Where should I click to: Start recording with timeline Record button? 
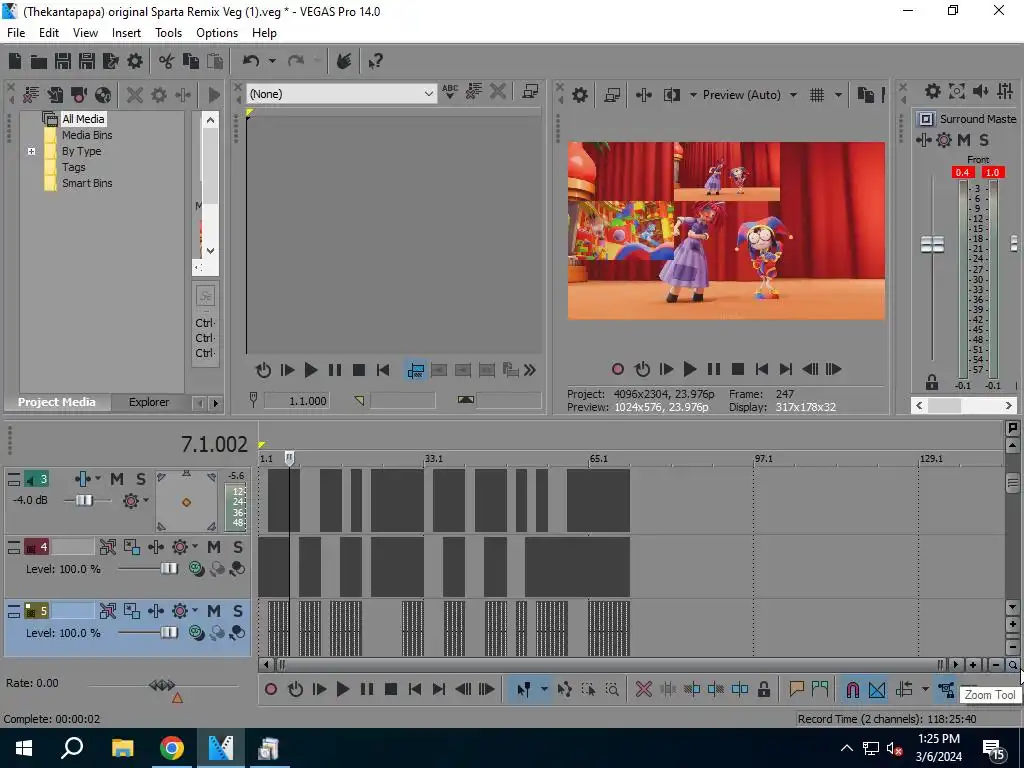point(270,689)
